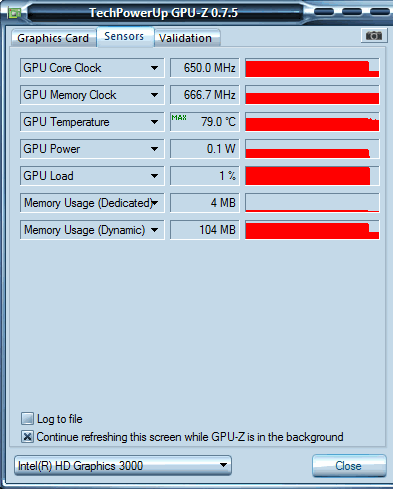The image size is (393, 489).
Task: Select the Sensors tab
Action: [x=124, y=36]
